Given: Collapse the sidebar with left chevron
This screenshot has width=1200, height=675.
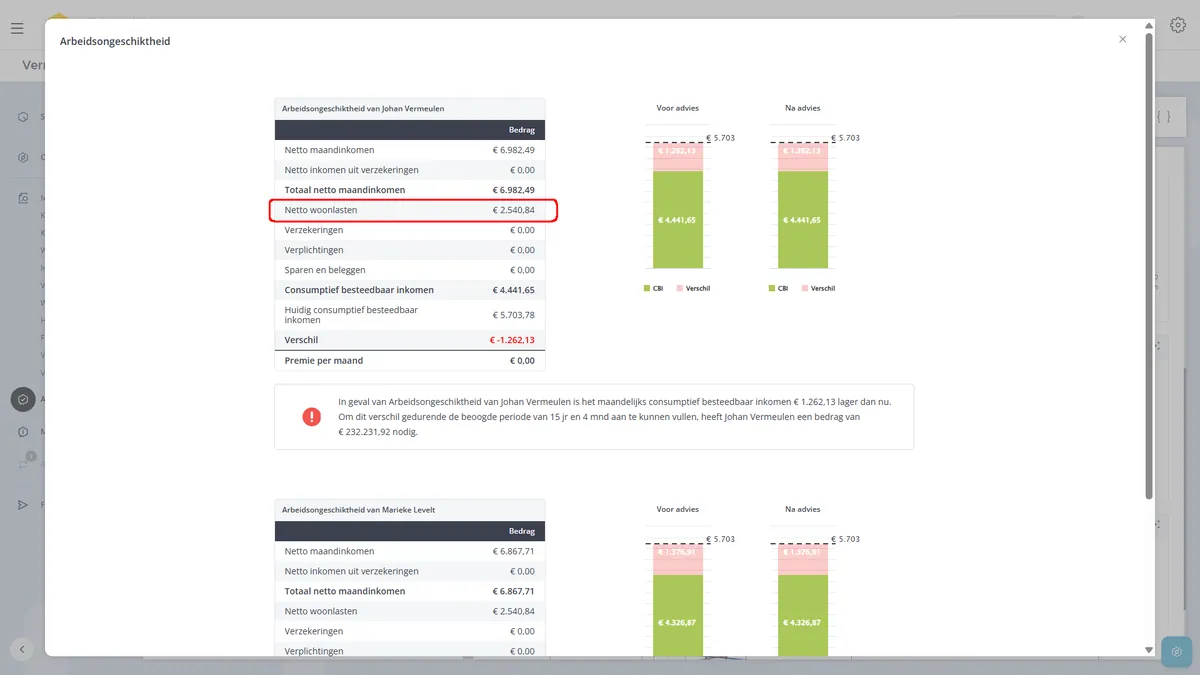Looking at the screenshot, I should coord(22,649).
